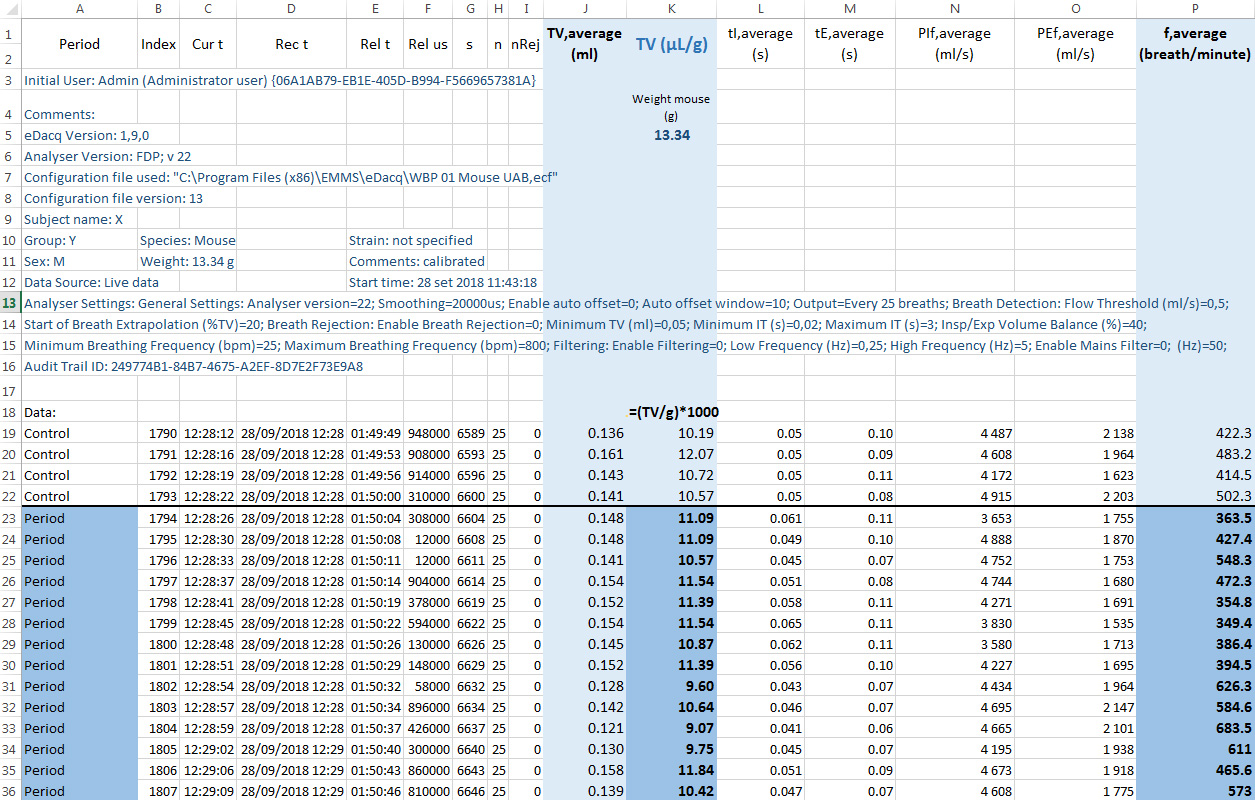This screenshot has width=1255, height=800.
Task: Click the "Audit Trail ID" cell
Action: point(193,366)
